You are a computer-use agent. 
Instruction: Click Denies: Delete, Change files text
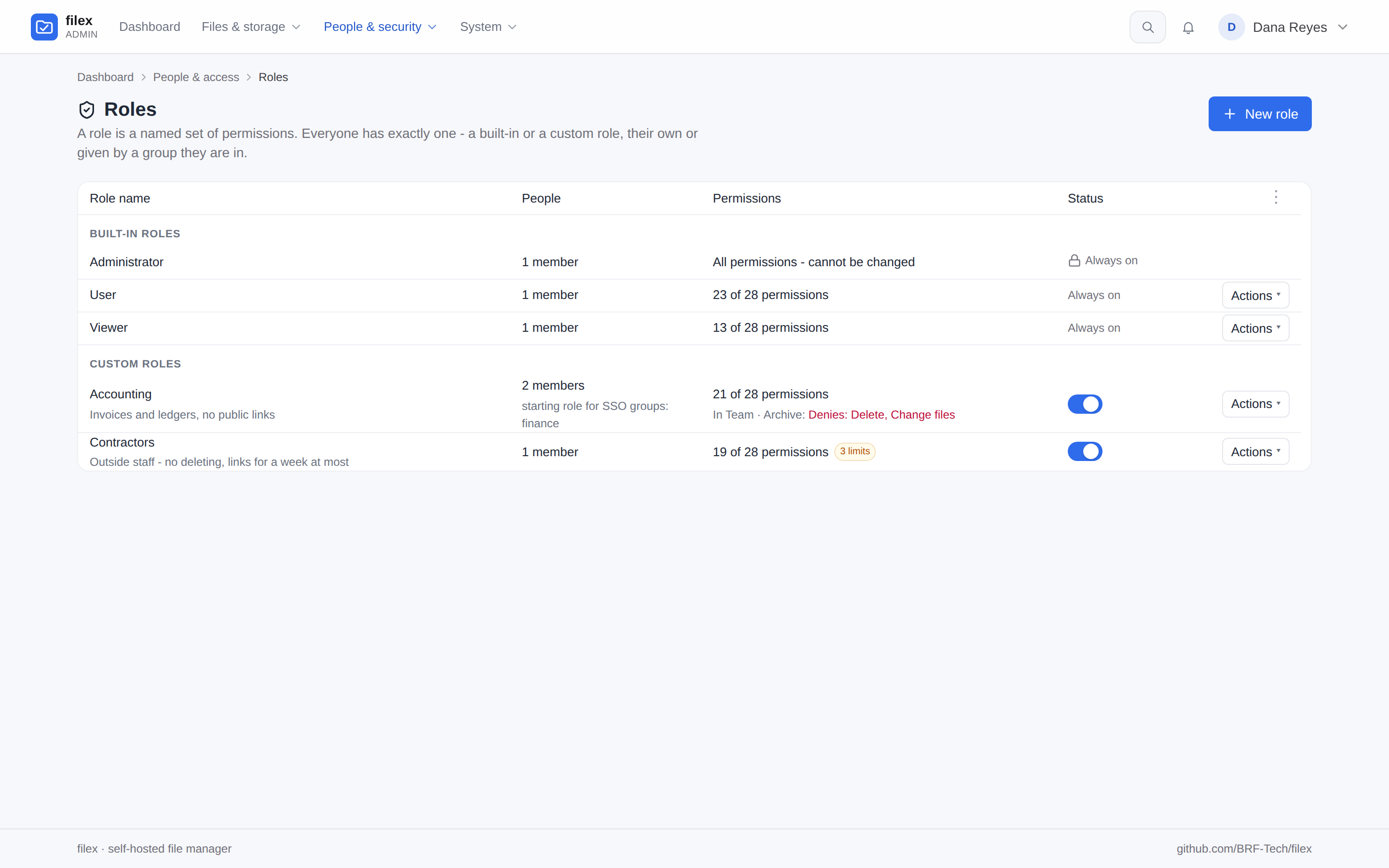coord(882,415)
